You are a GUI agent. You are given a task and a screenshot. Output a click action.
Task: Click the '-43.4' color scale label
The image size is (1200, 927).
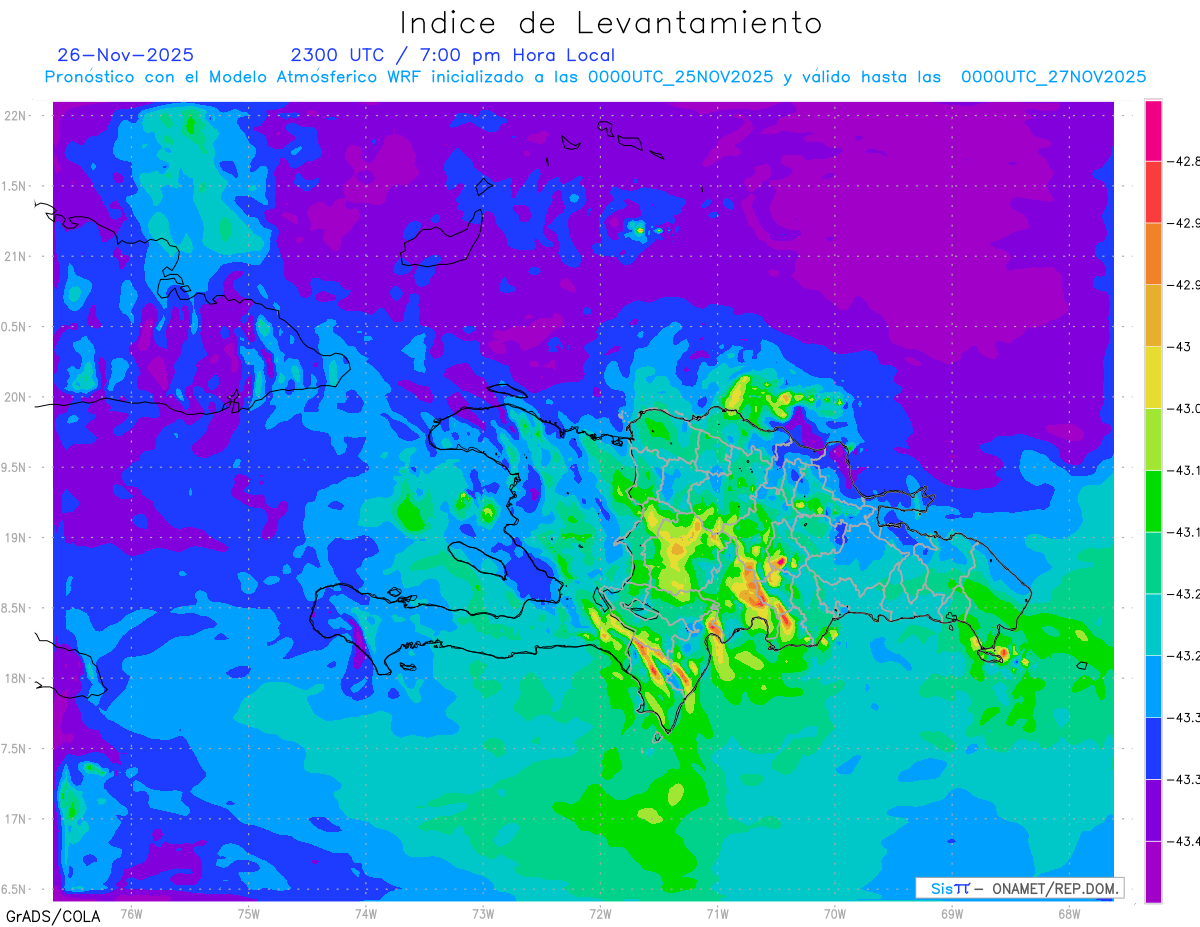(x=1183, y=841)
